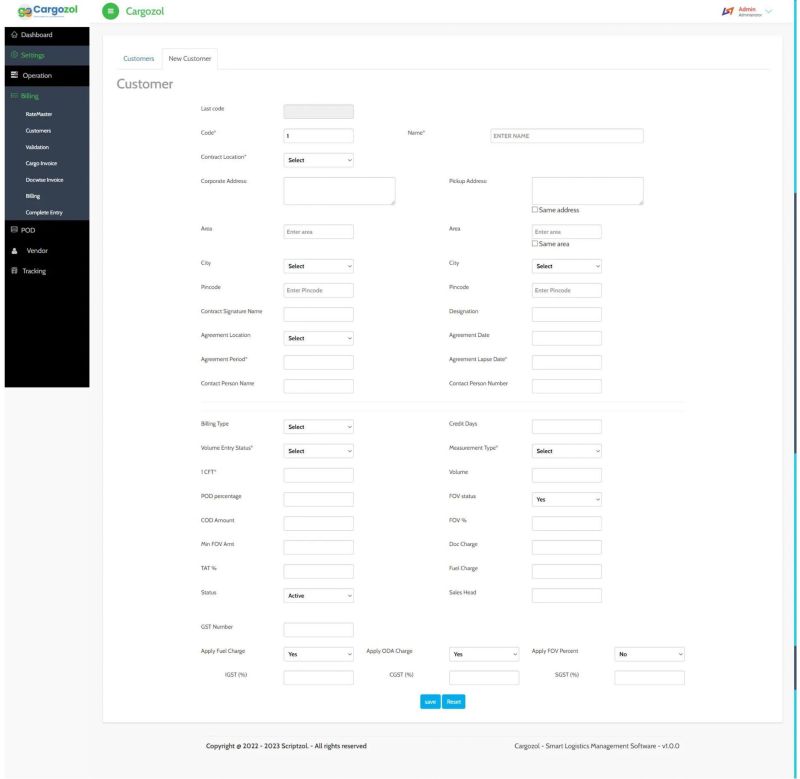Open the Apply Fuel Charge dropdown
The height and width of the screenshot is (779, 800).
[x=318, y=654]
